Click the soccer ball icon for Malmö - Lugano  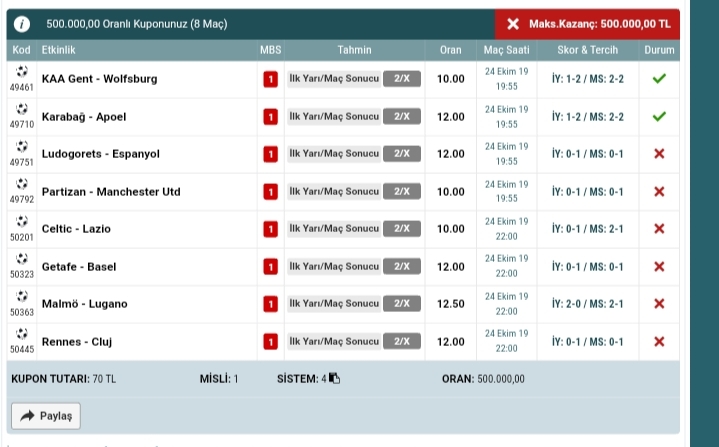(x=22, y=297)
